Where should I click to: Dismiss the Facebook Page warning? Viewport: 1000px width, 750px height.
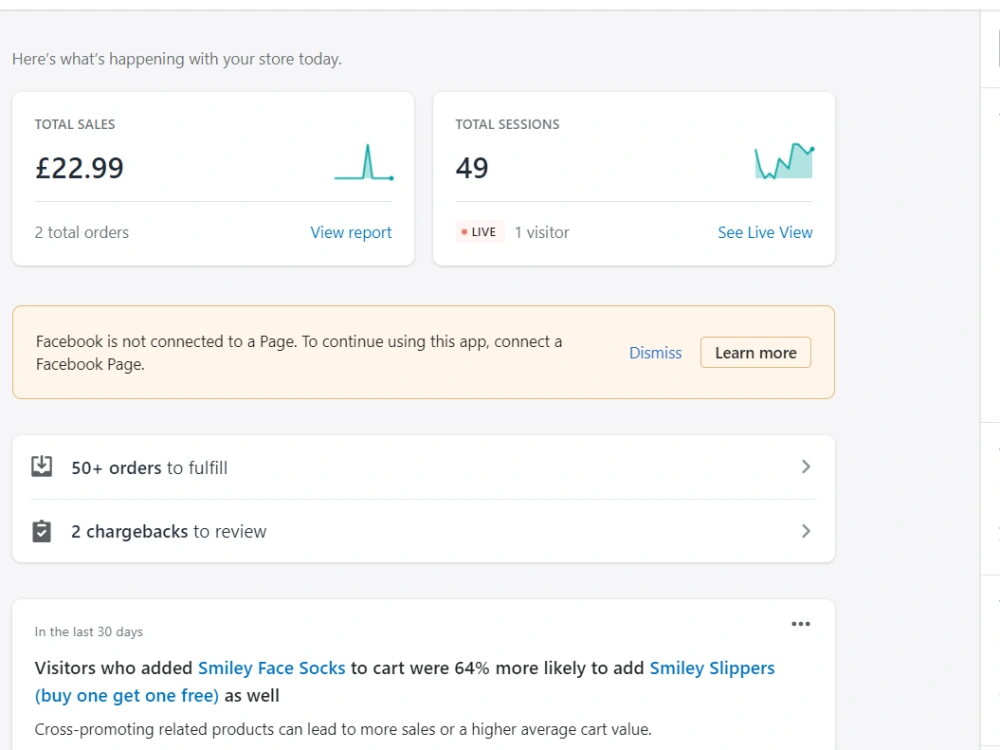655,353
